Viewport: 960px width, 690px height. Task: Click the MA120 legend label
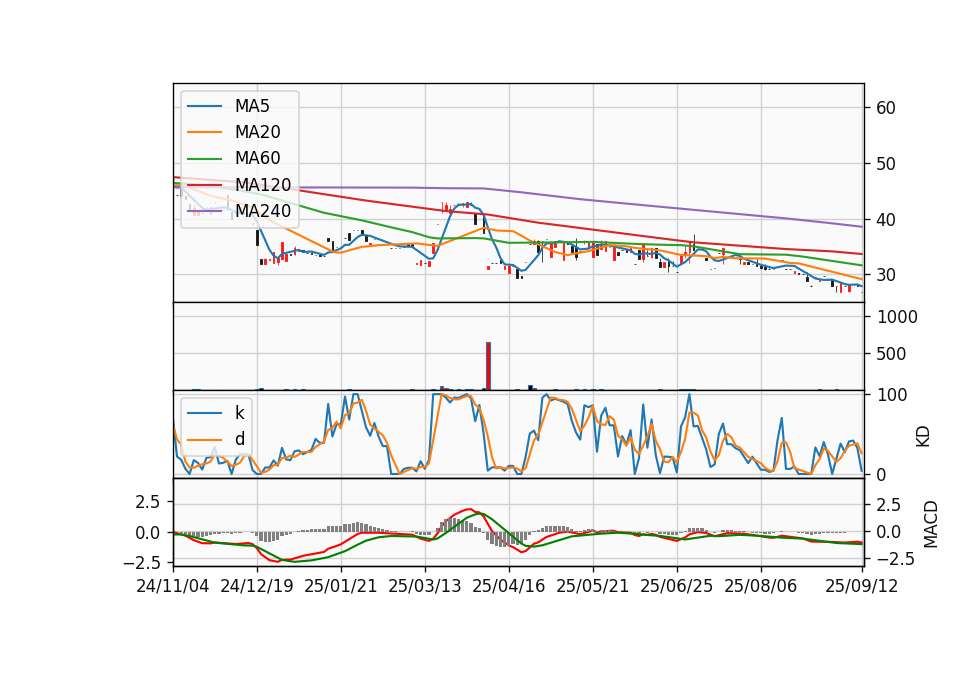(x=263, y=185)
